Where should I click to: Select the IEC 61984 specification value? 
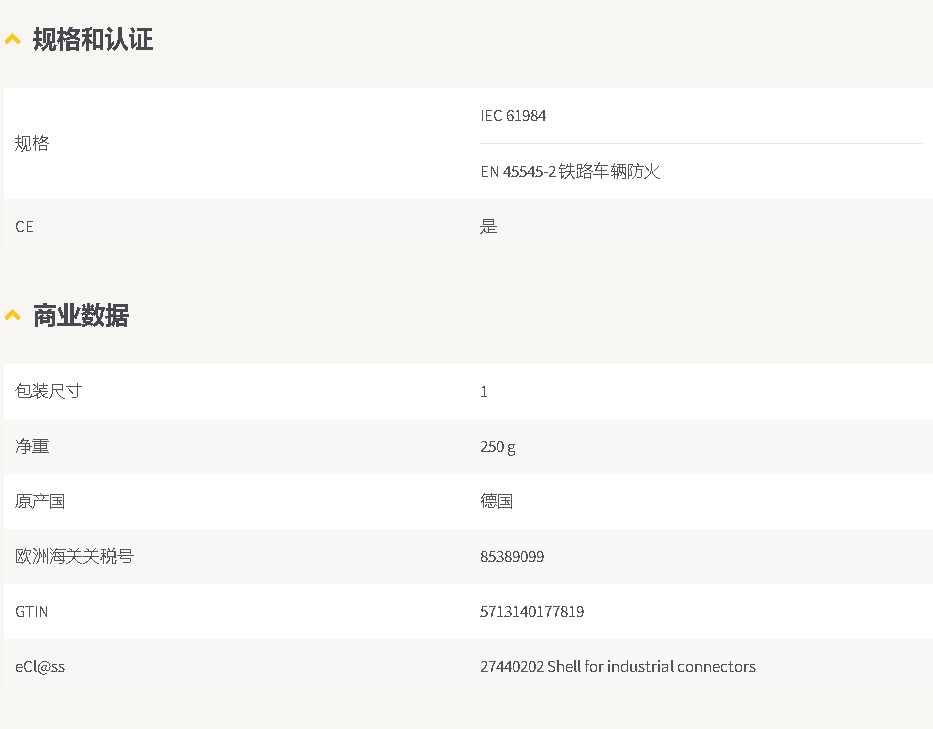513,116
